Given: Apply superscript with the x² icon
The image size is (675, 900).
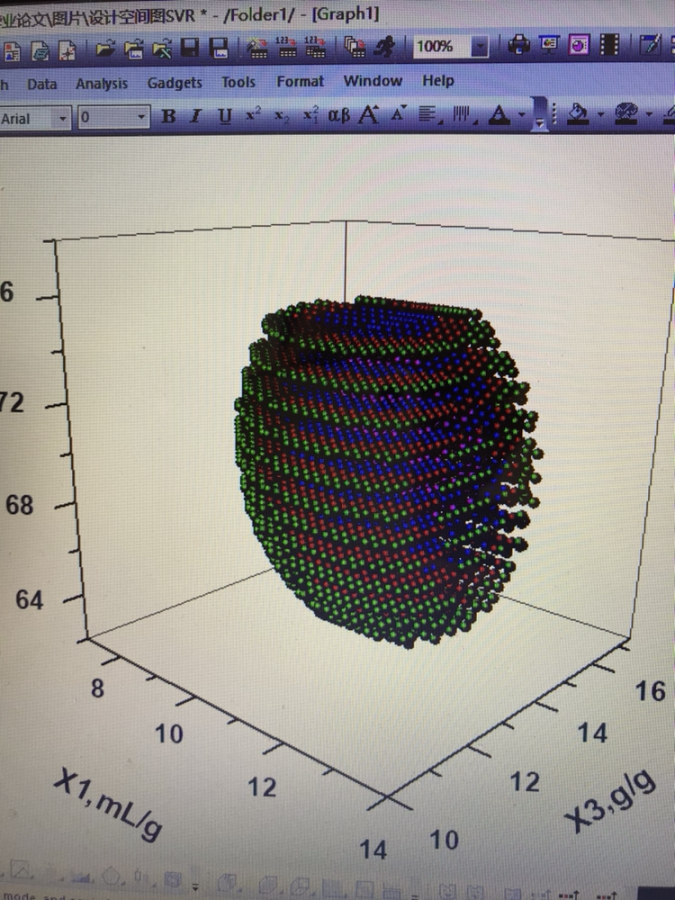Looking at the screenshot, I should click(x=254, y=117).
